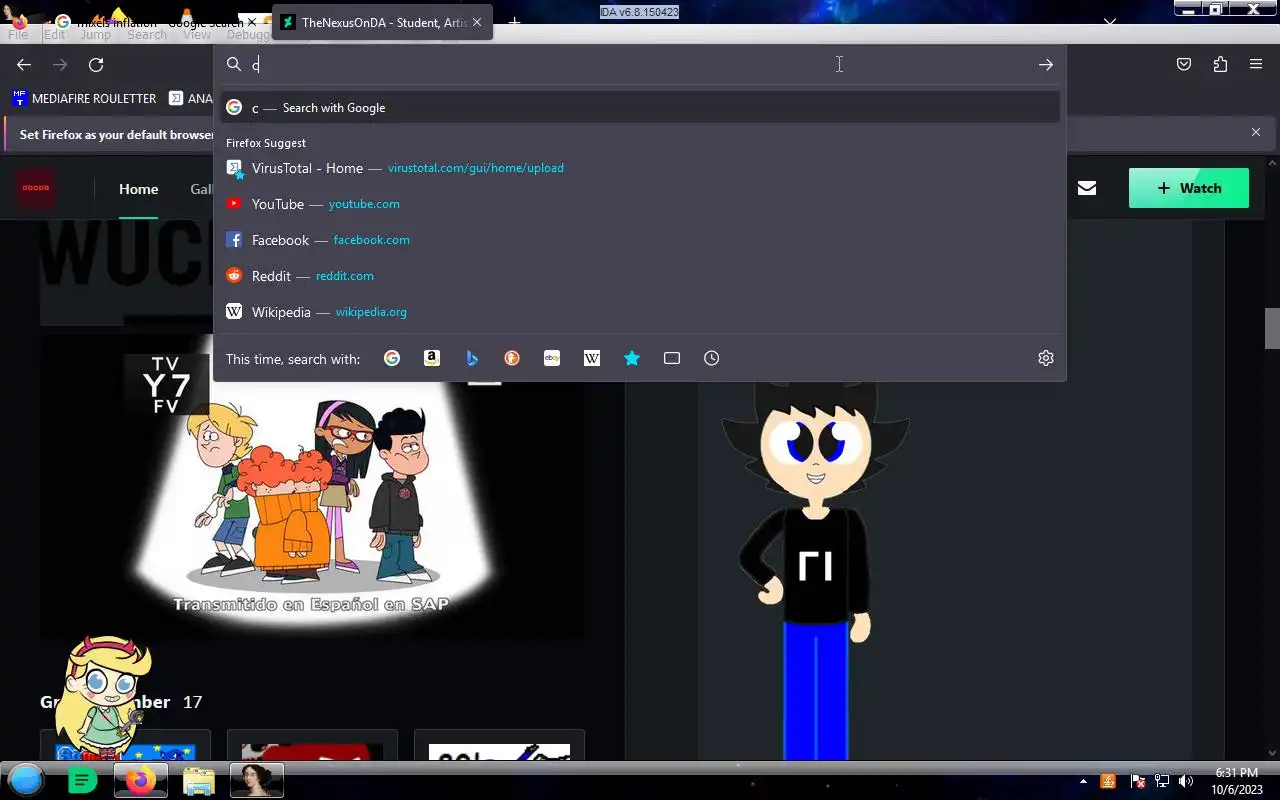
Task: Search open tabs via the tab icon
Action: (672, 358)
